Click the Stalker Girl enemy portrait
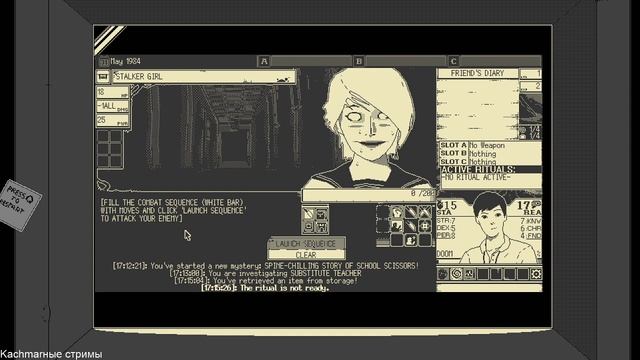The width and height of the screenshot is (640, 360). pos(369,129)
